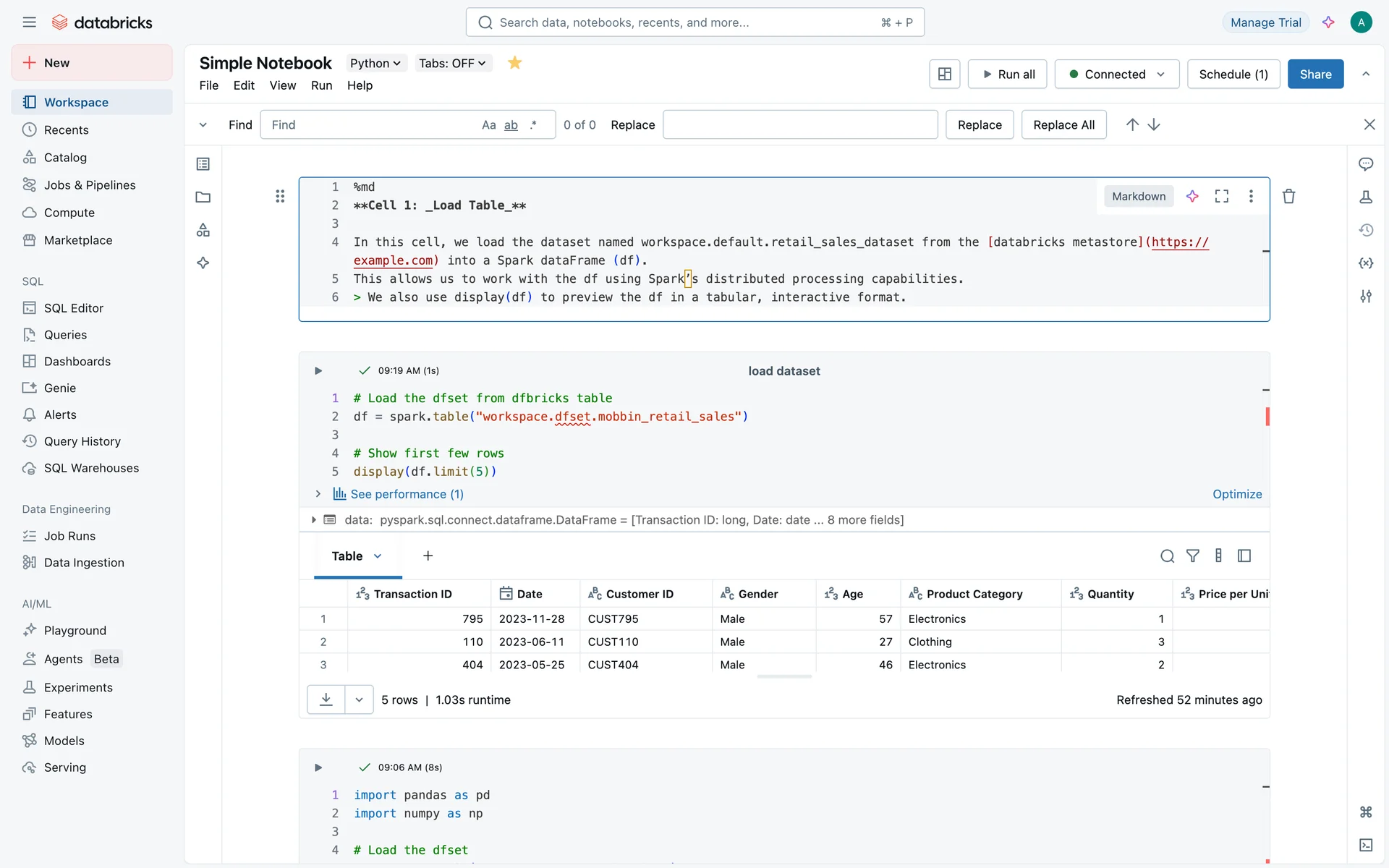
Task: Expand the markdown cell to fullscreen
Action: (x=1221, y=196)
